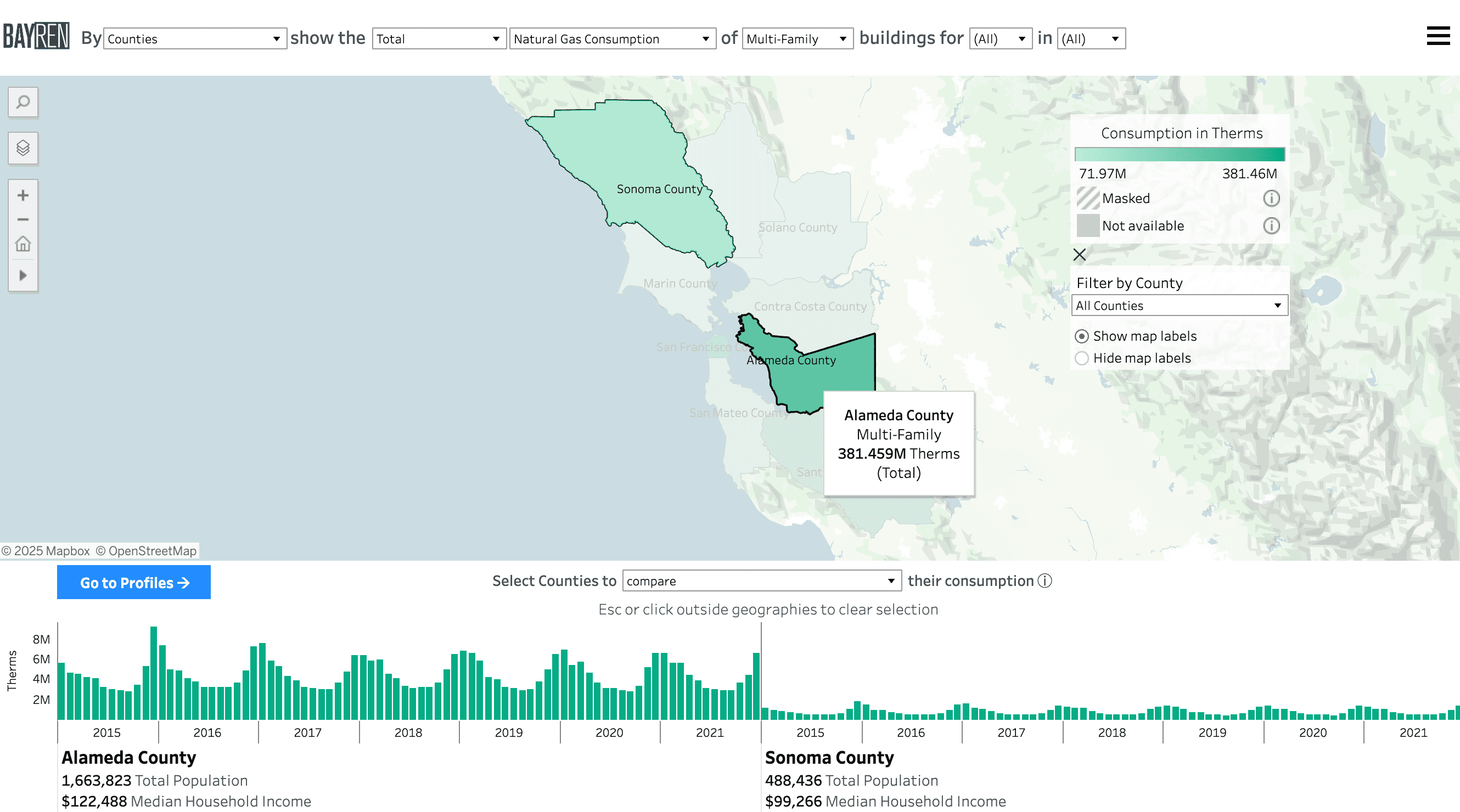Zoom out on the map
This screenshot has width=1460, height=812.
[x=23, y=219]
